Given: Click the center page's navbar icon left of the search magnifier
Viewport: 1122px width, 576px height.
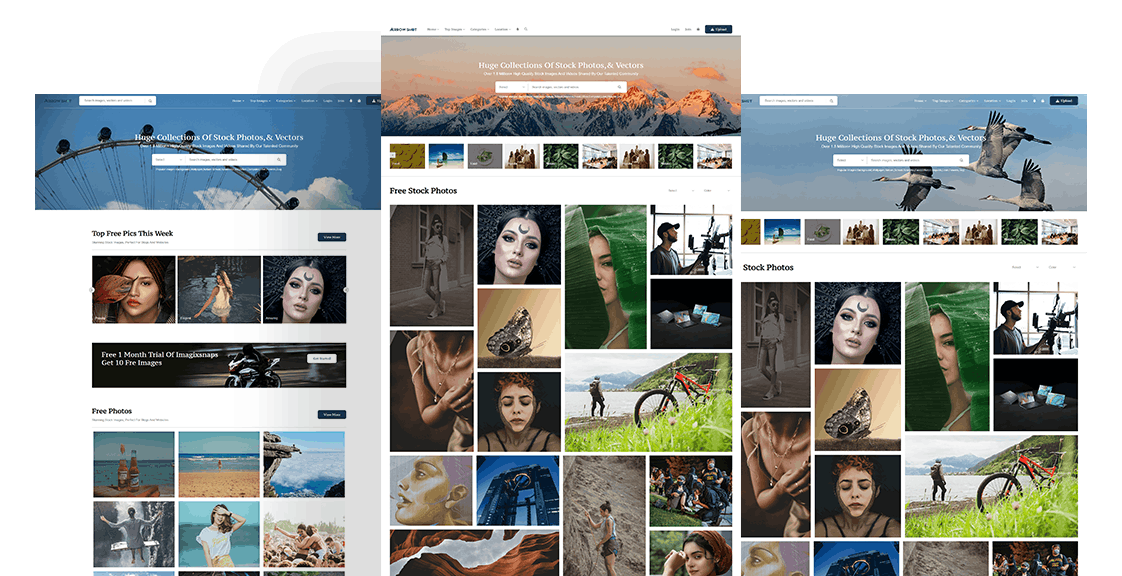Looking at the screenshot, I should 517,30.
